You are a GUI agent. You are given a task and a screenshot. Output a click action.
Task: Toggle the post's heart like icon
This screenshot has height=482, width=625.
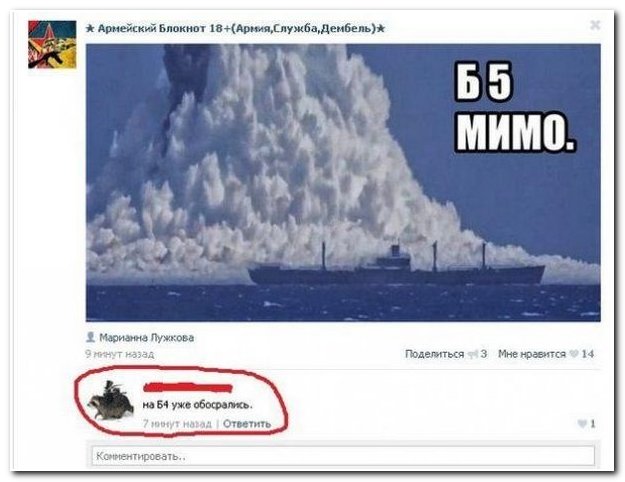click(574, 354)
